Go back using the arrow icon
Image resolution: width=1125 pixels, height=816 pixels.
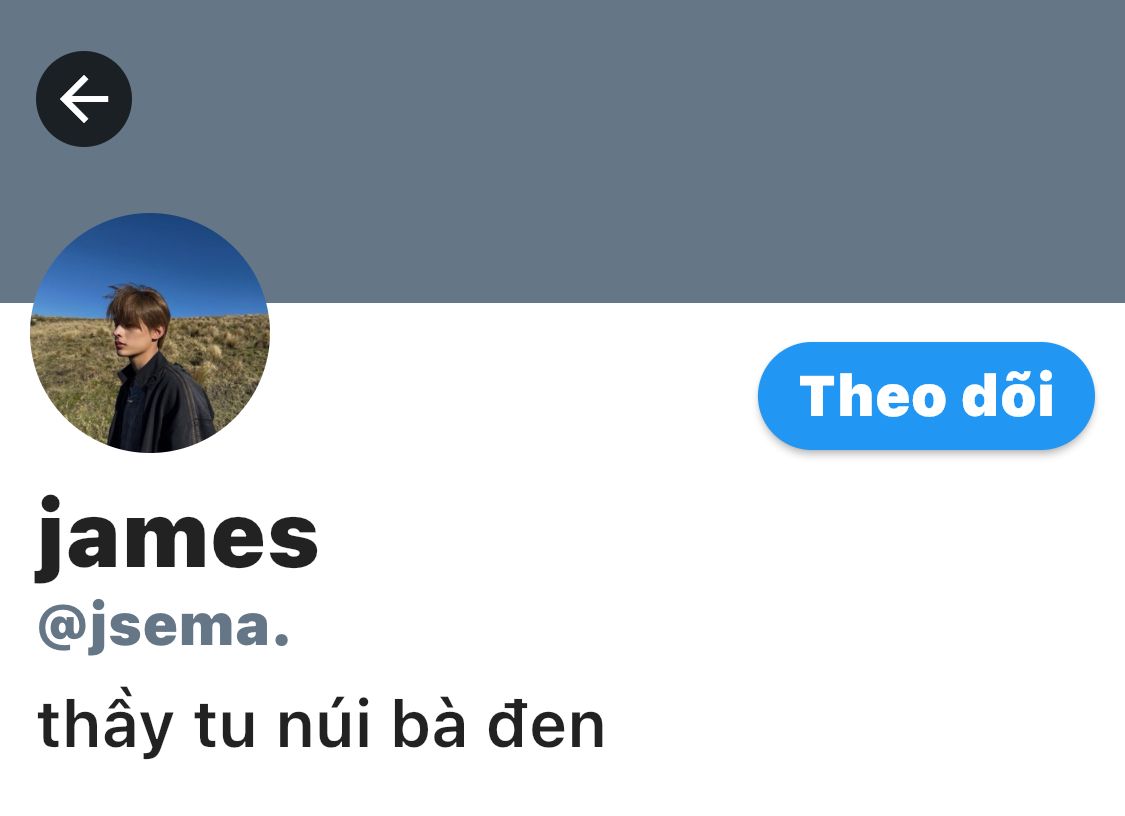[84, 99]
